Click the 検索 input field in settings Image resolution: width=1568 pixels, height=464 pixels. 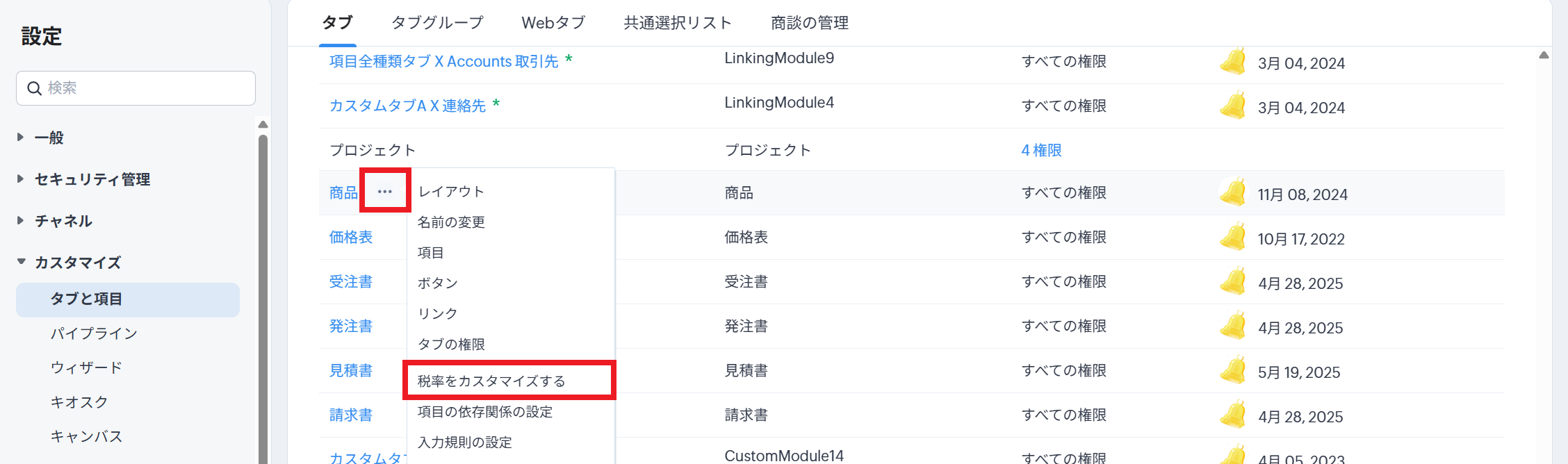pyautogui.click(x=146, y=88)
